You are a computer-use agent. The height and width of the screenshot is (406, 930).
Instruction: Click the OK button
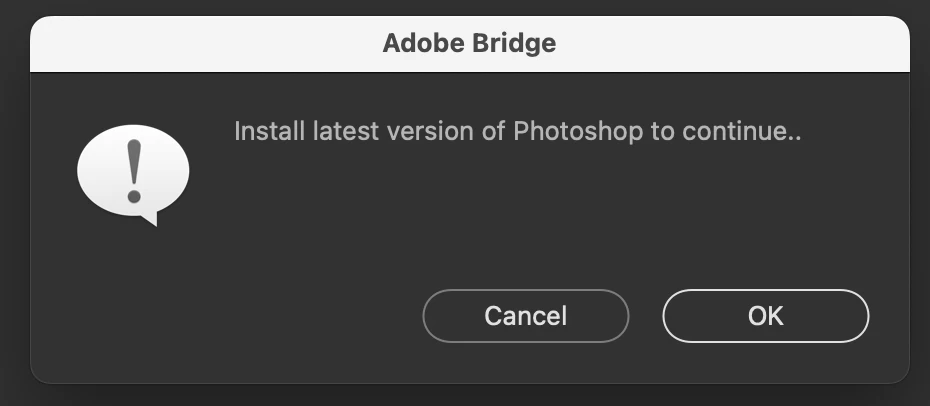[x=765, y=316]
